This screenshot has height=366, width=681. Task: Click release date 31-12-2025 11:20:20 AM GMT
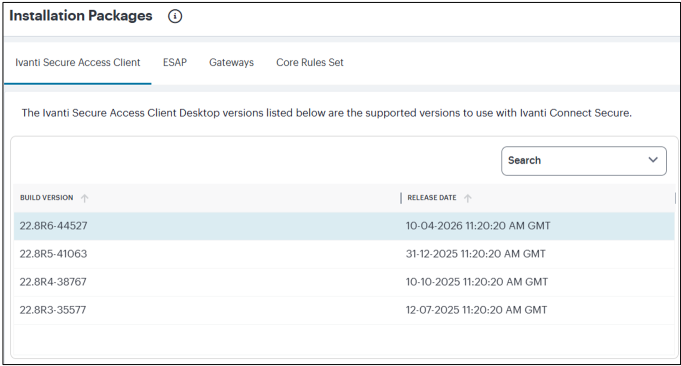(476, 254)
